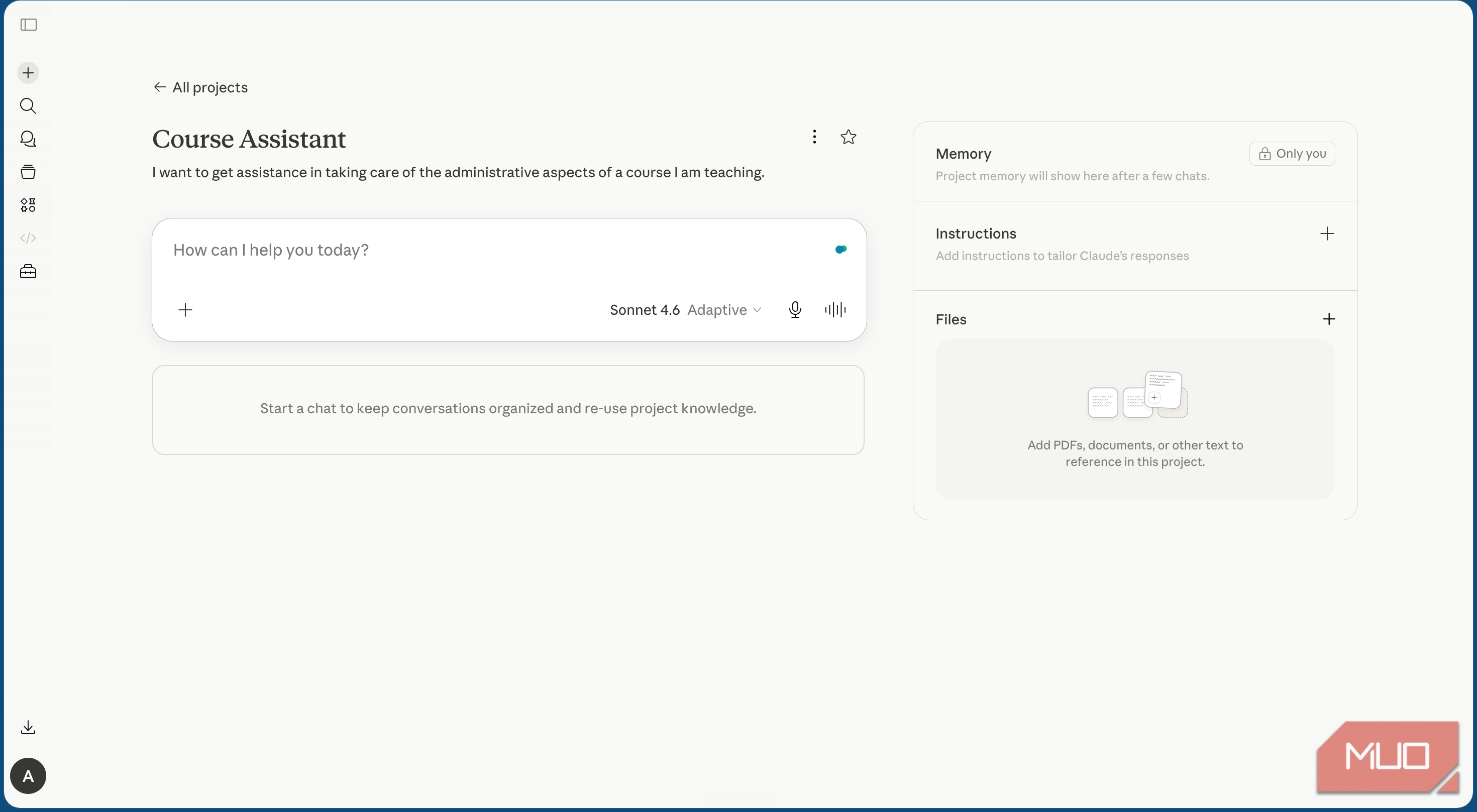Screen dimensions: 1477x812
Task: Toggle the sidebar panel icon
Action: (x=28, y=25)
